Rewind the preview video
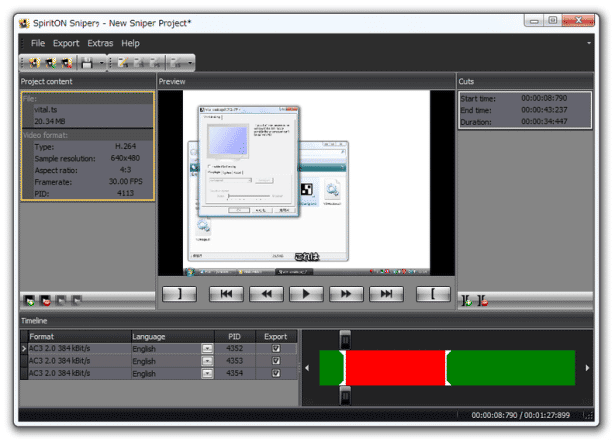 266,294
